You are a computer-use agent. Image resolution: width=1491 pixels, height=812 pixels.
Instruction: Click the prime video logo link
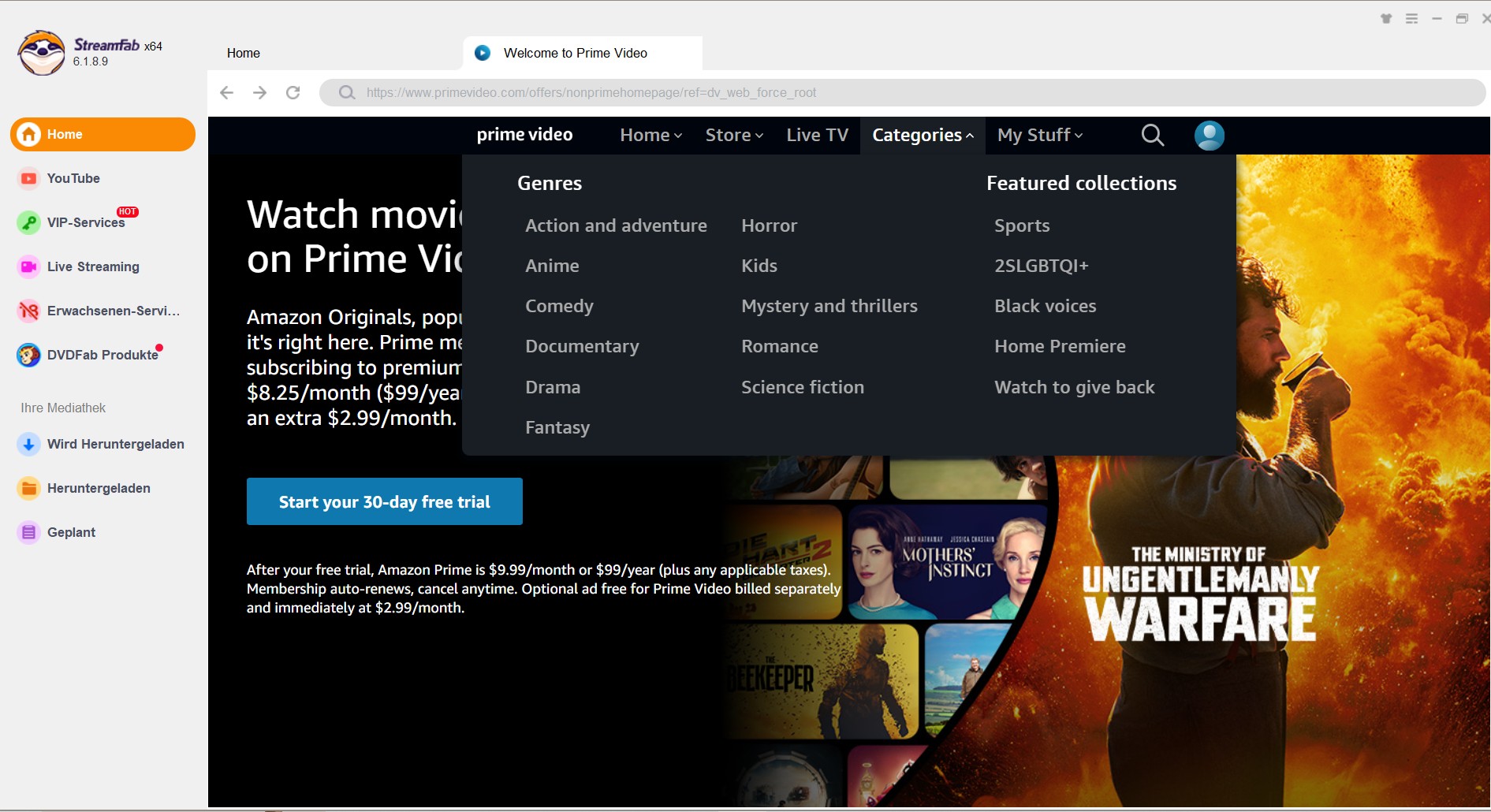click(x=524, y=135)
